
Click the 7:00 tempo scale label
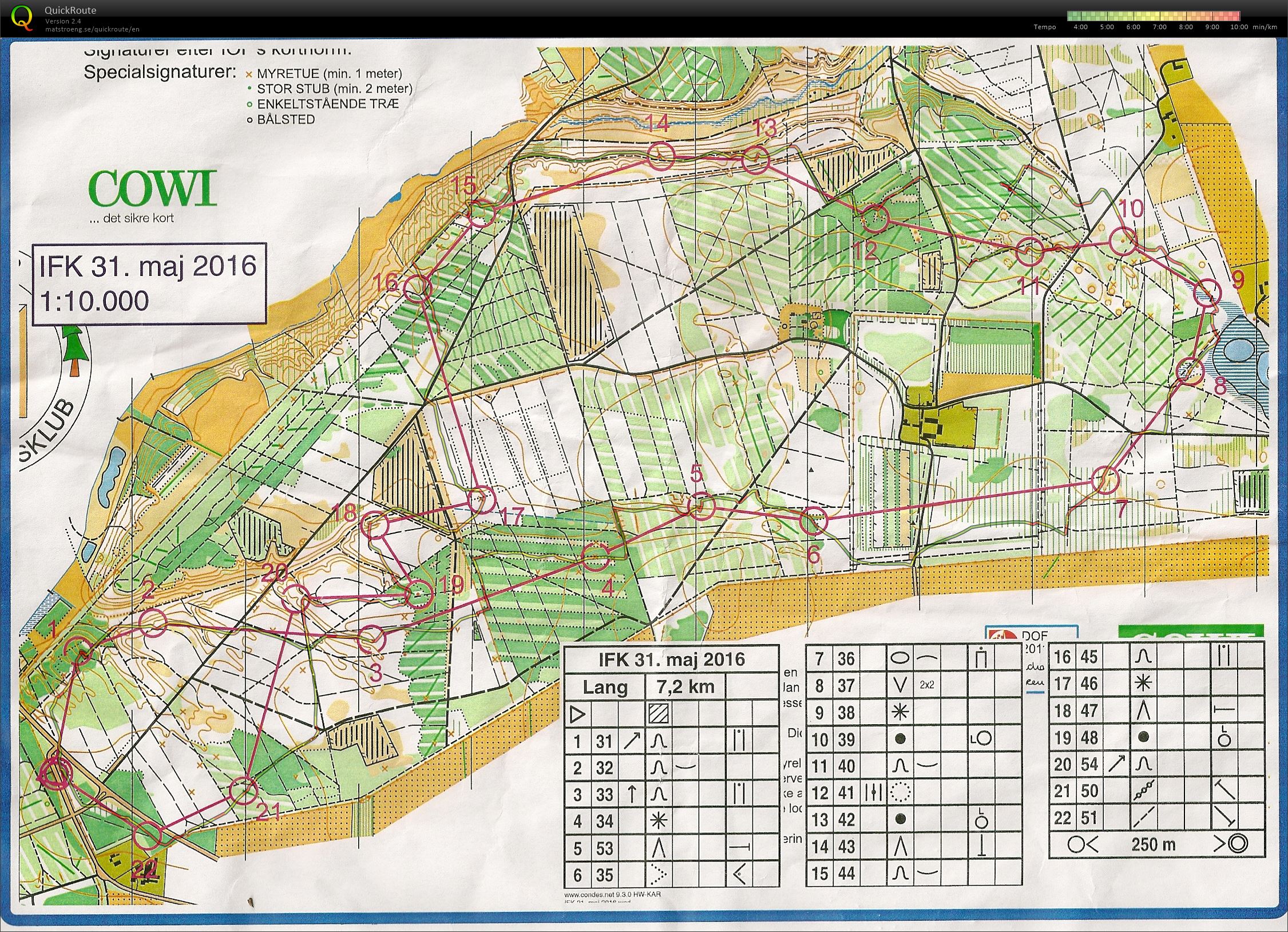[1159, 27]
